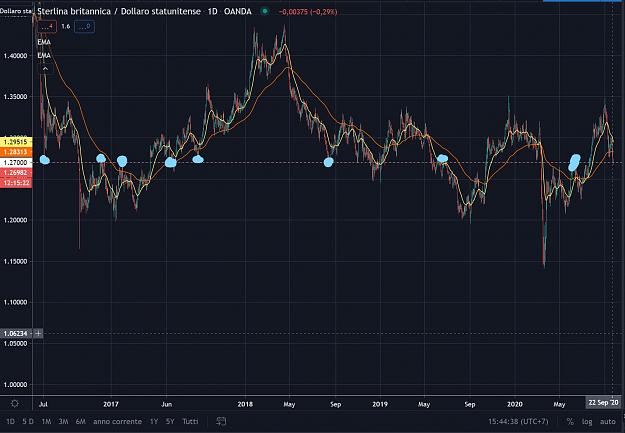Click the 1.20000 price axis label

click(16, 220)
